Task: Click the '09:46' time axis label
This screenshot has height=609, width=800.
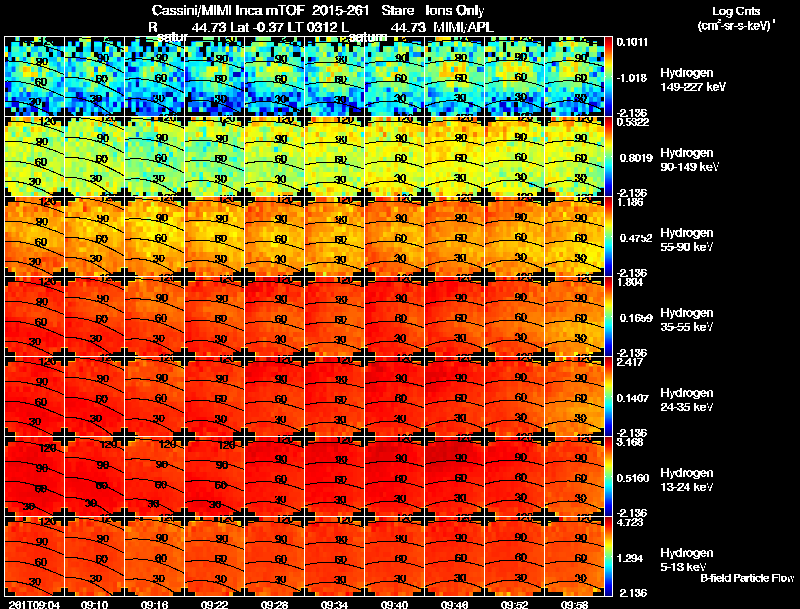Action: 455,604
